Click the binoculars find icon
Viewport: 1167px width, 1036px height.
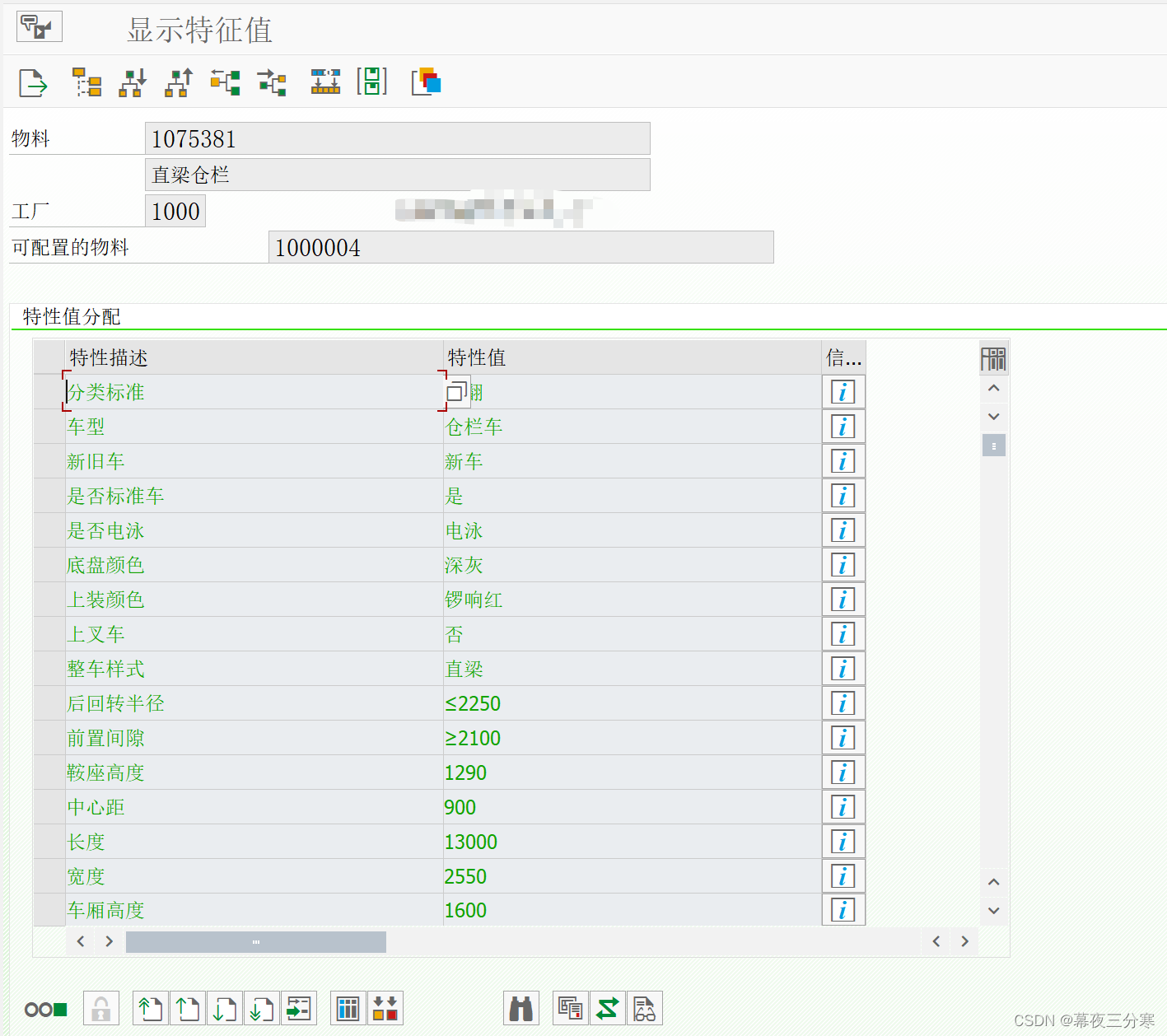pos(520,1008)
